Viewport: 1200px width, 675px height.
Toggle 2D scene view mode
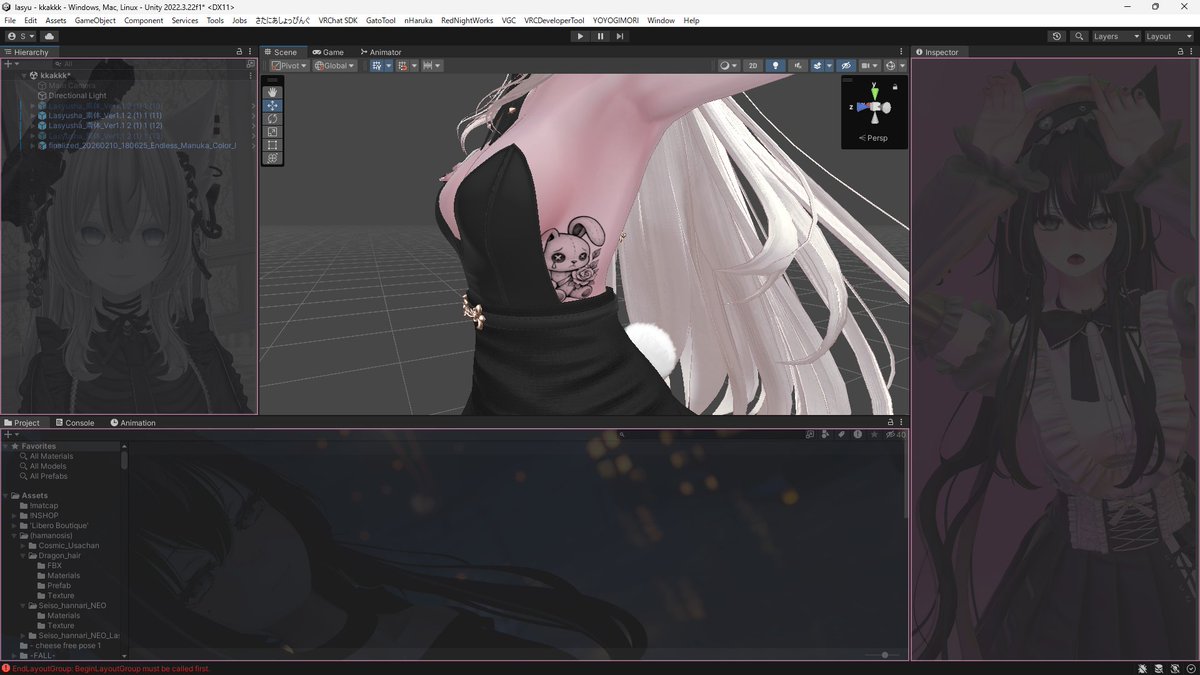point(753,65)
